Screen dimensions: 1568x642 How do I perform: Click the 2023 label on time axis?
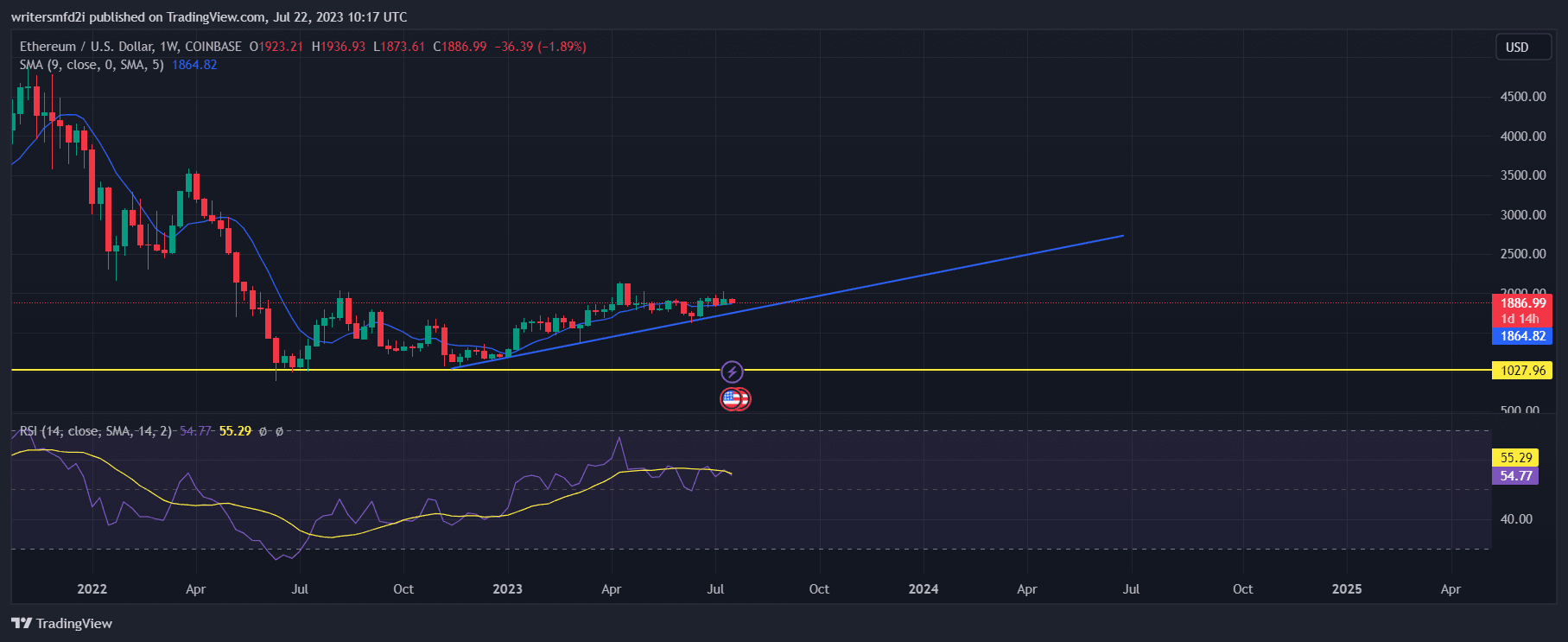pyautogui.click(x=507, y=589)
